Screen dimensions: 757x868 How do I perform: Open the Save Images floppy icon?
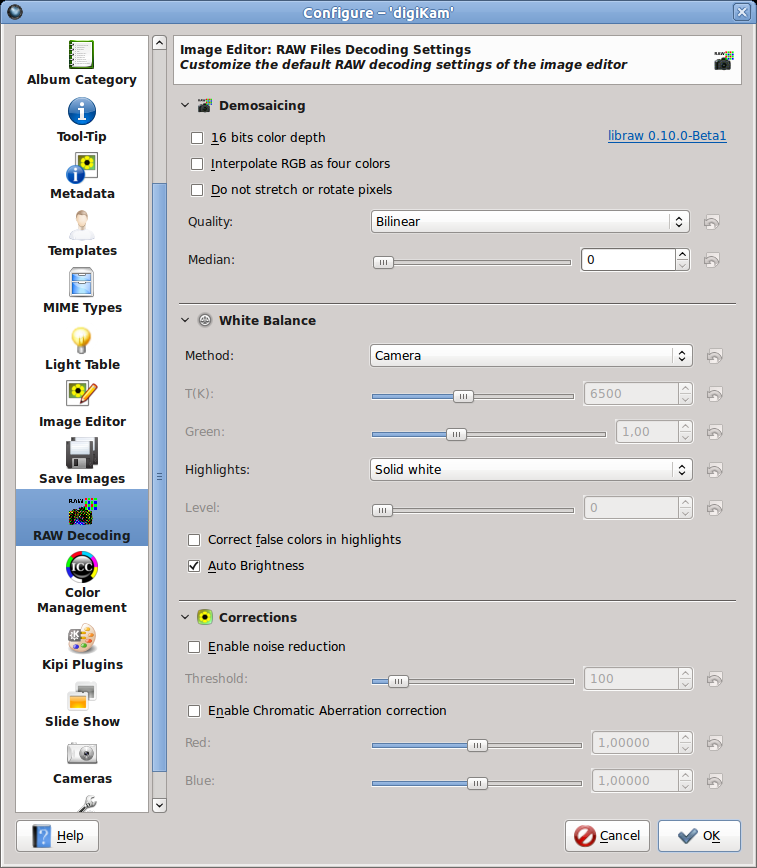click(x=81, y=453)
